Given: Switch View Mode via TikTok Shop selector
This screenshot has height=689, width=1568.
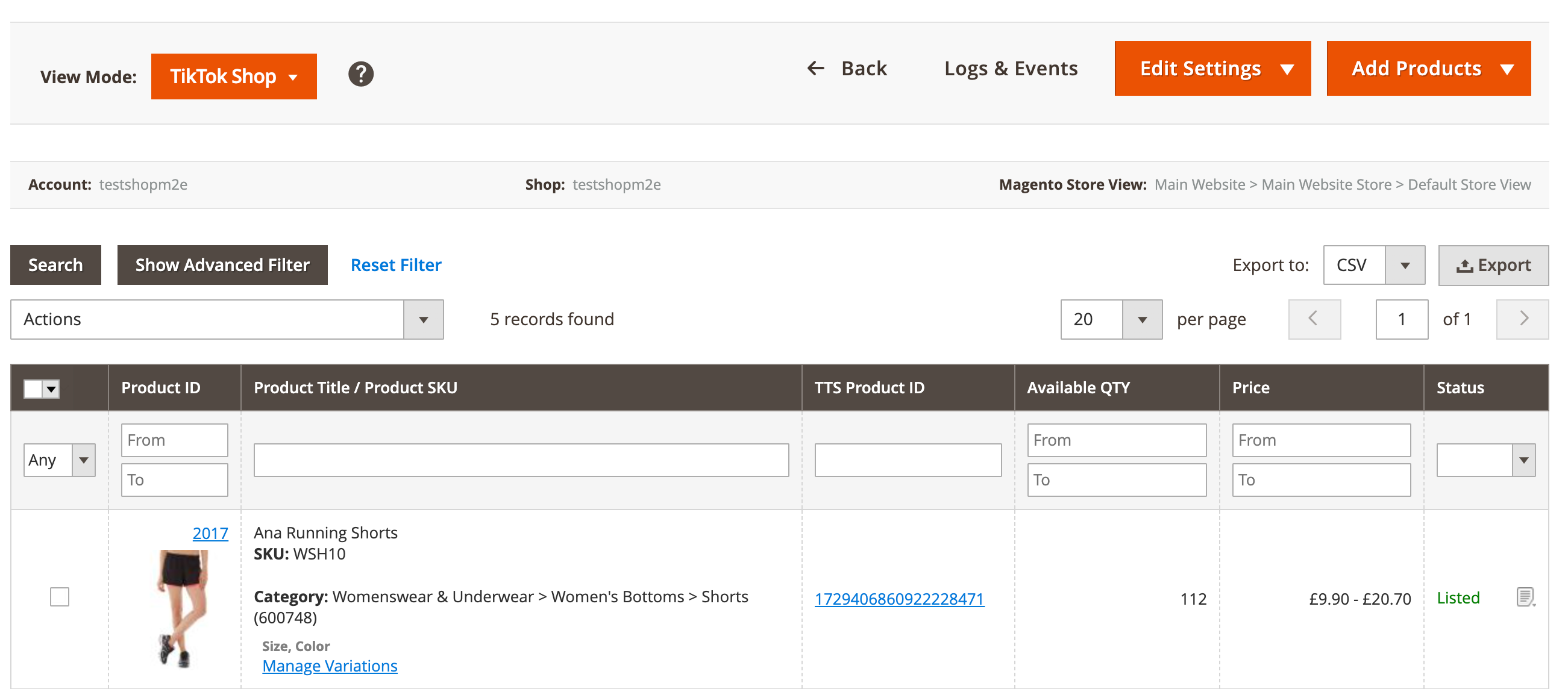Looking at the screenshot, I should click(x=234, y=75).
